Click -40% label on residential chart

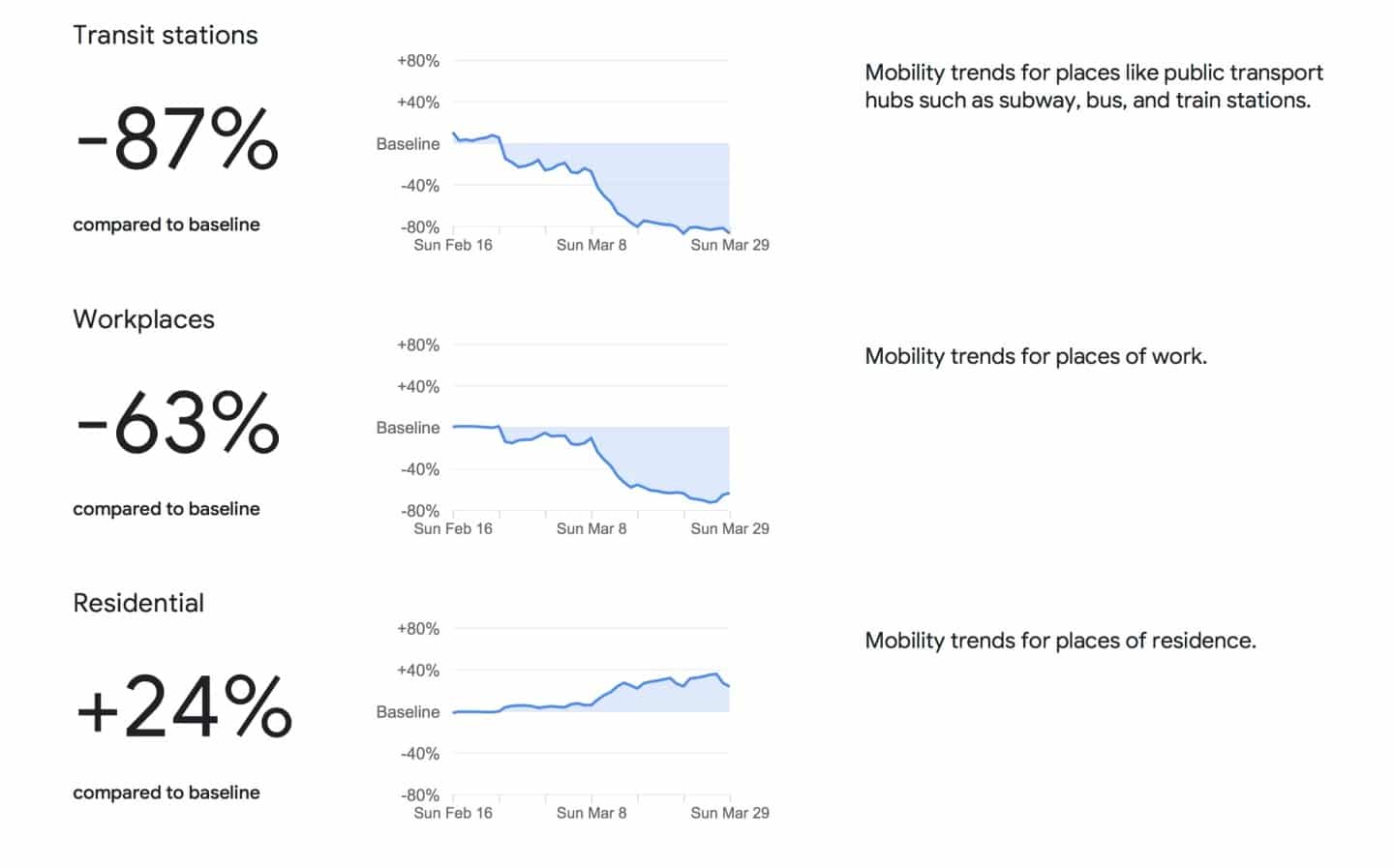[x=420, y=753]
